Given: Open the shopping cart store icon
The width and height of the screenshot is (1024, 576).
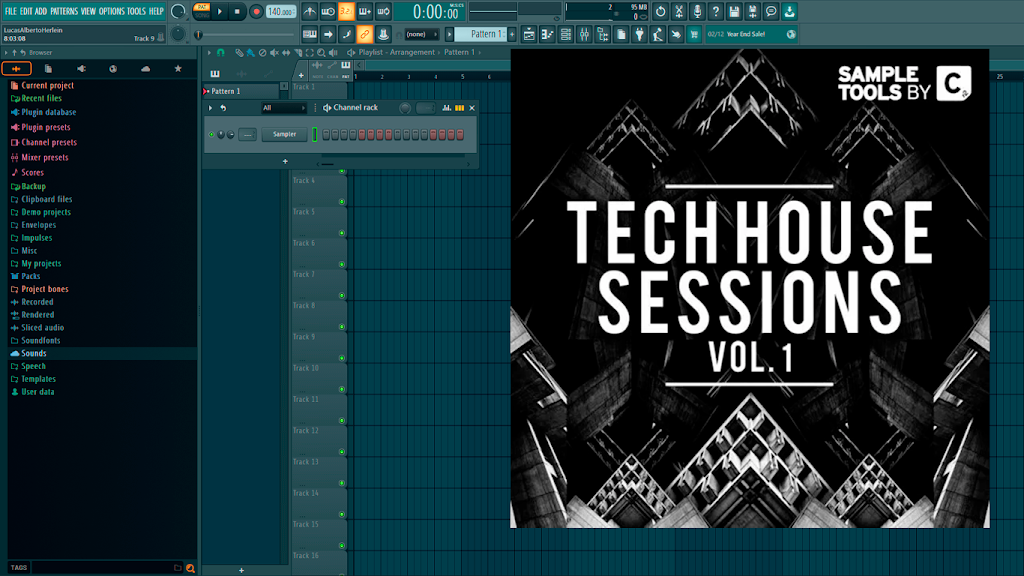Looking at the screenshot, I should [694, 34].
